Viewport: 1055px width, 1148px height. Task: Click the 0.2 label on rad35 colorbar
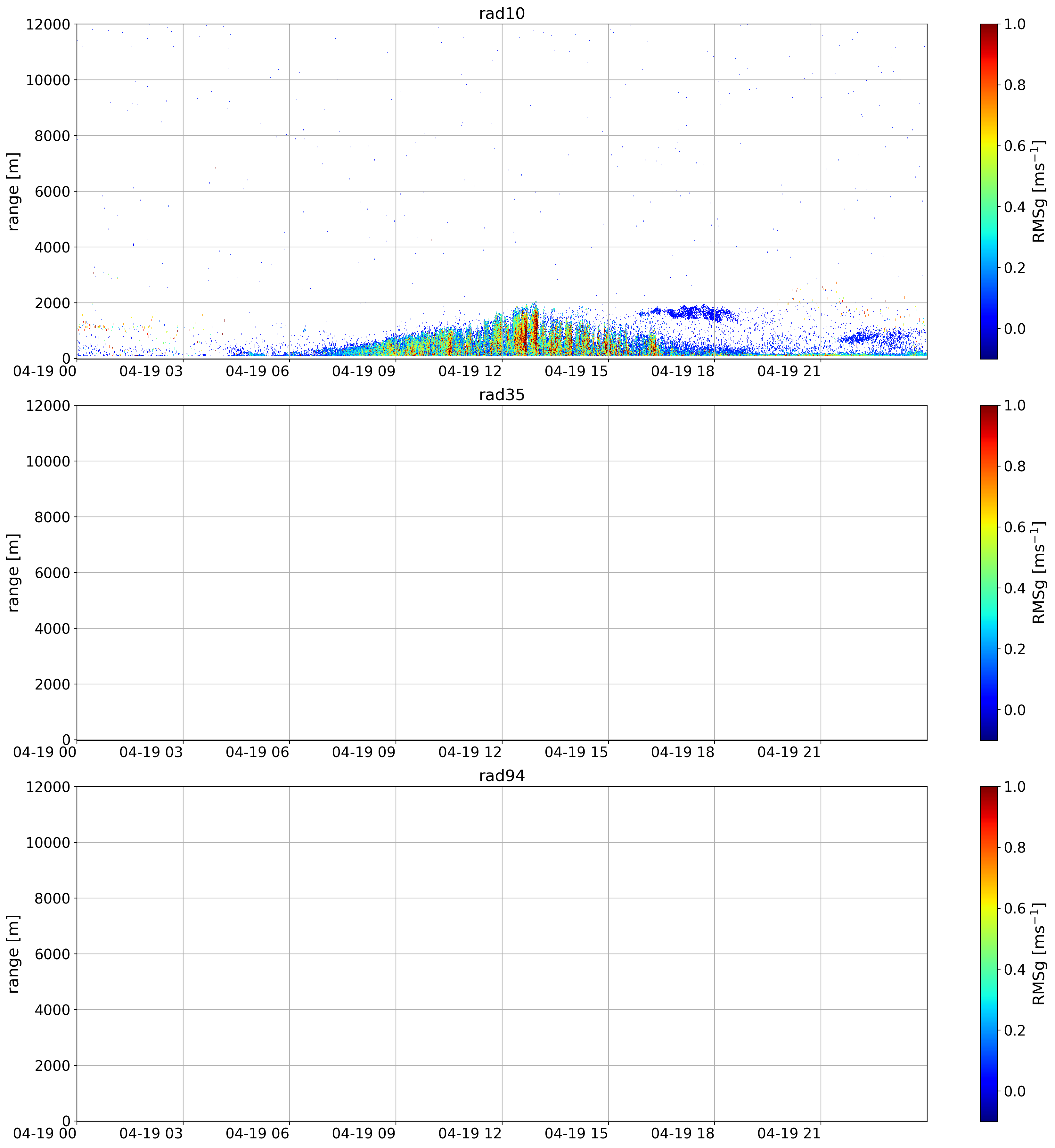point(1015,649)
